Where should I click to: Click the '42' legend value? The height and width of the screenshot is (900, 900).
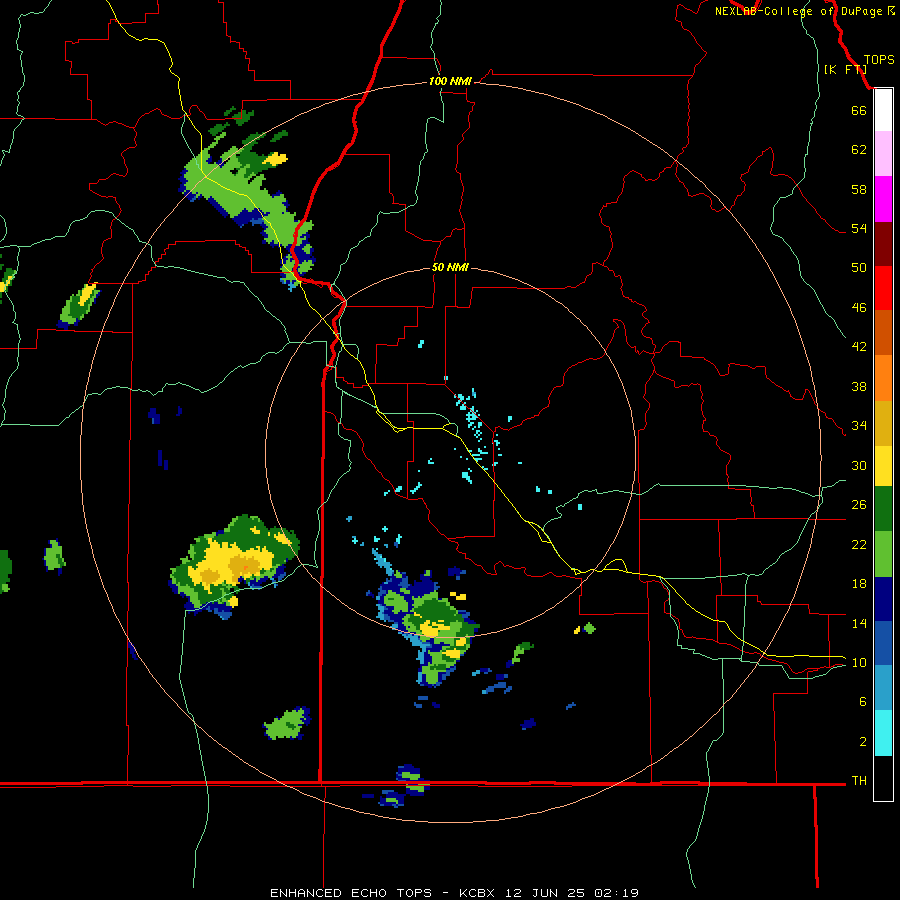pyautogui.click(x=859, y=347)
